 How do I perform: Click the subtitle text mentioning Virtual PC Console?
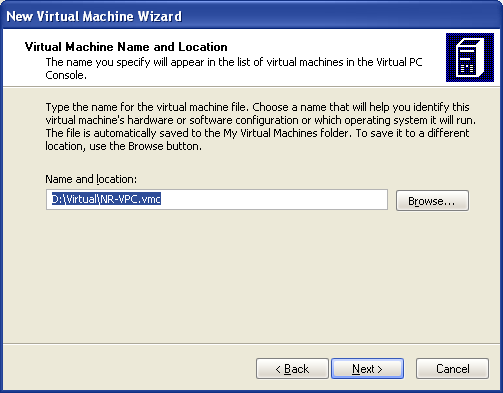(x=234, y=68)
